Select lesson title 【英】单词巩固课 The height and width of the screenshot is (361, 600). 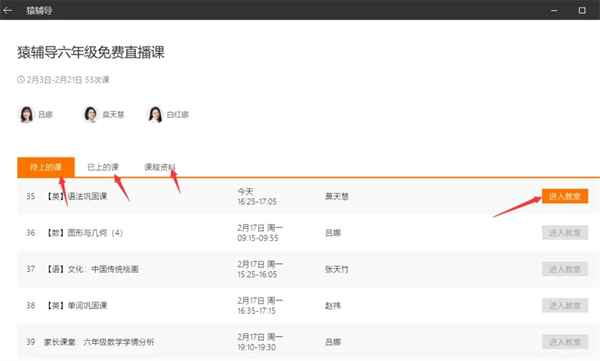tap(77, 305)
